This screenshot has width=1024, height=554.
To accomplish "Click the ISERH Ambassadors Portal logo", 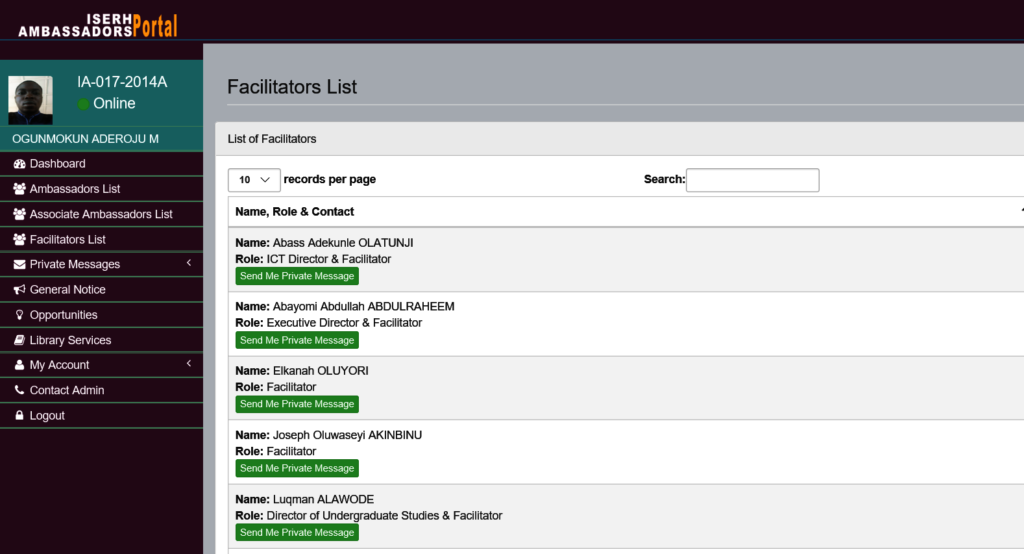I will (x=97, y=25).
